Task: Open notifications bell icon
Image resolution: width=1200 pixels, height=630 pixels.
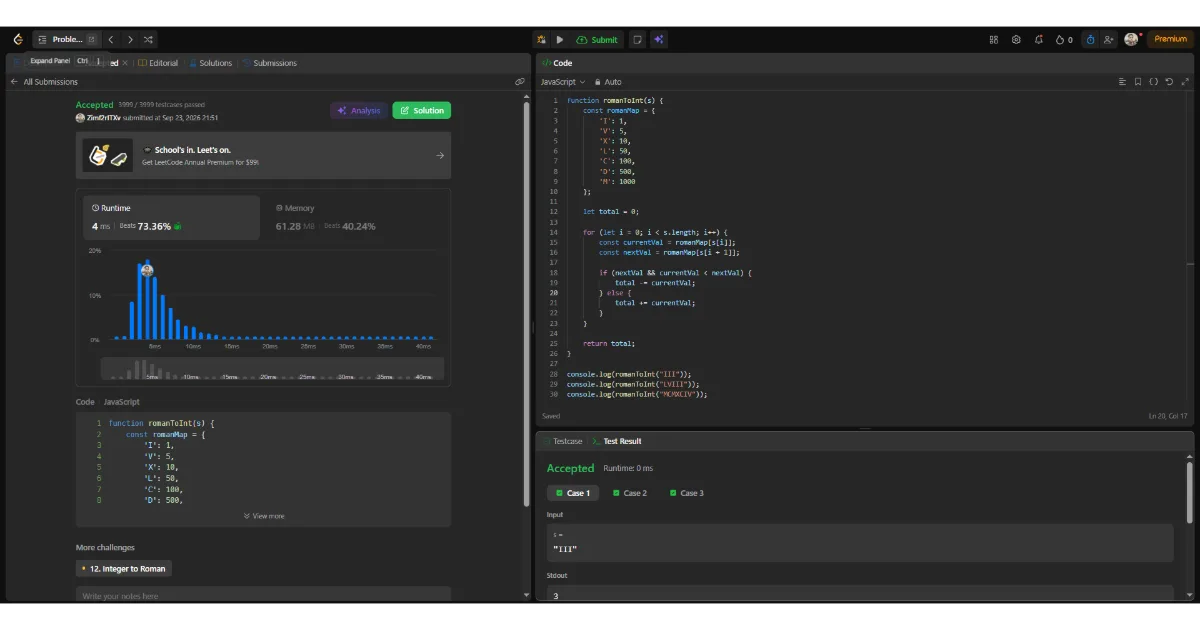Action: point(1039,39)
